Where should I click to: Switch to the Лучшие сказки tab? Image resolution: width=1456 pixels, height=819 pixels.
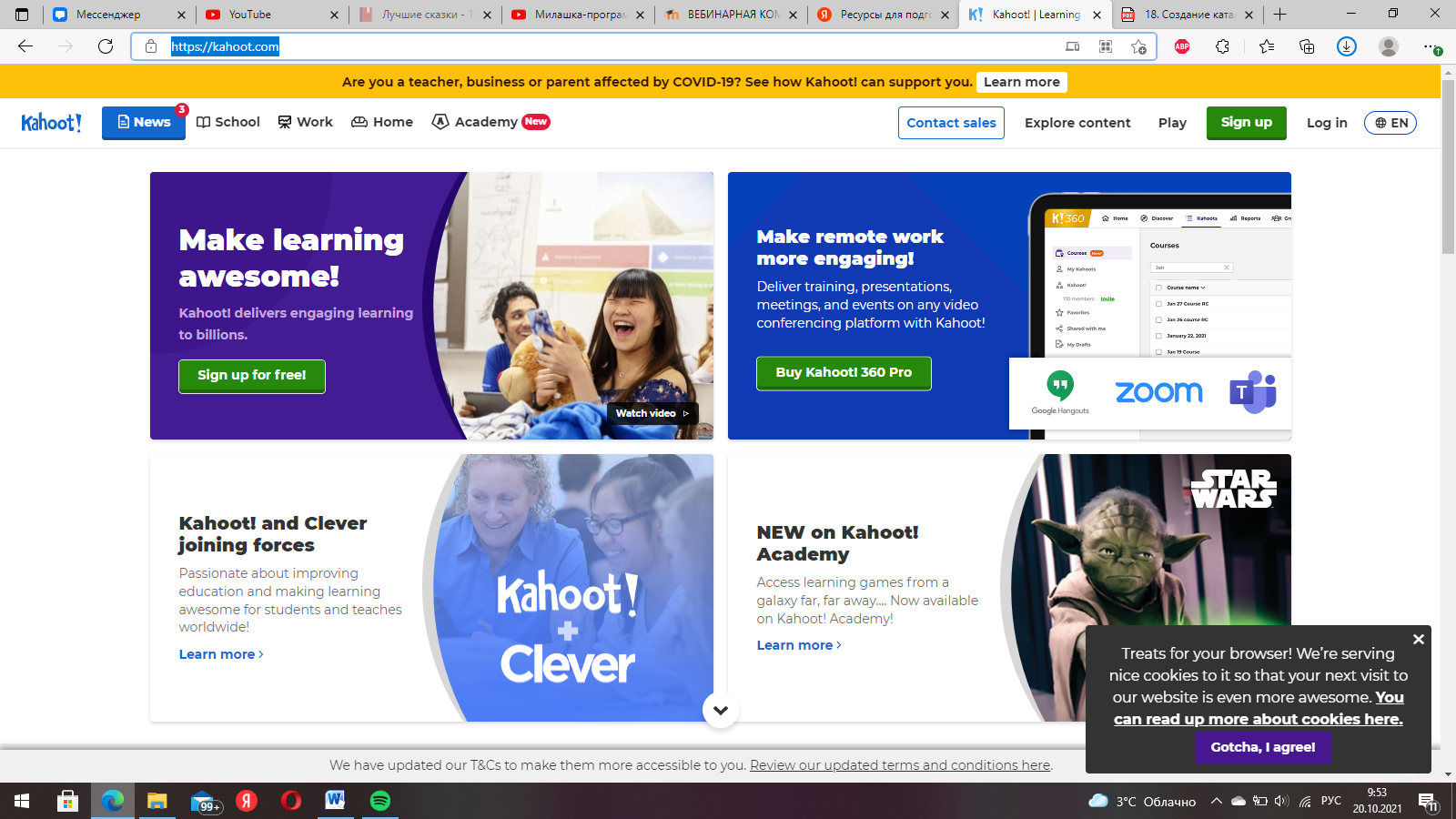(424, 15)
